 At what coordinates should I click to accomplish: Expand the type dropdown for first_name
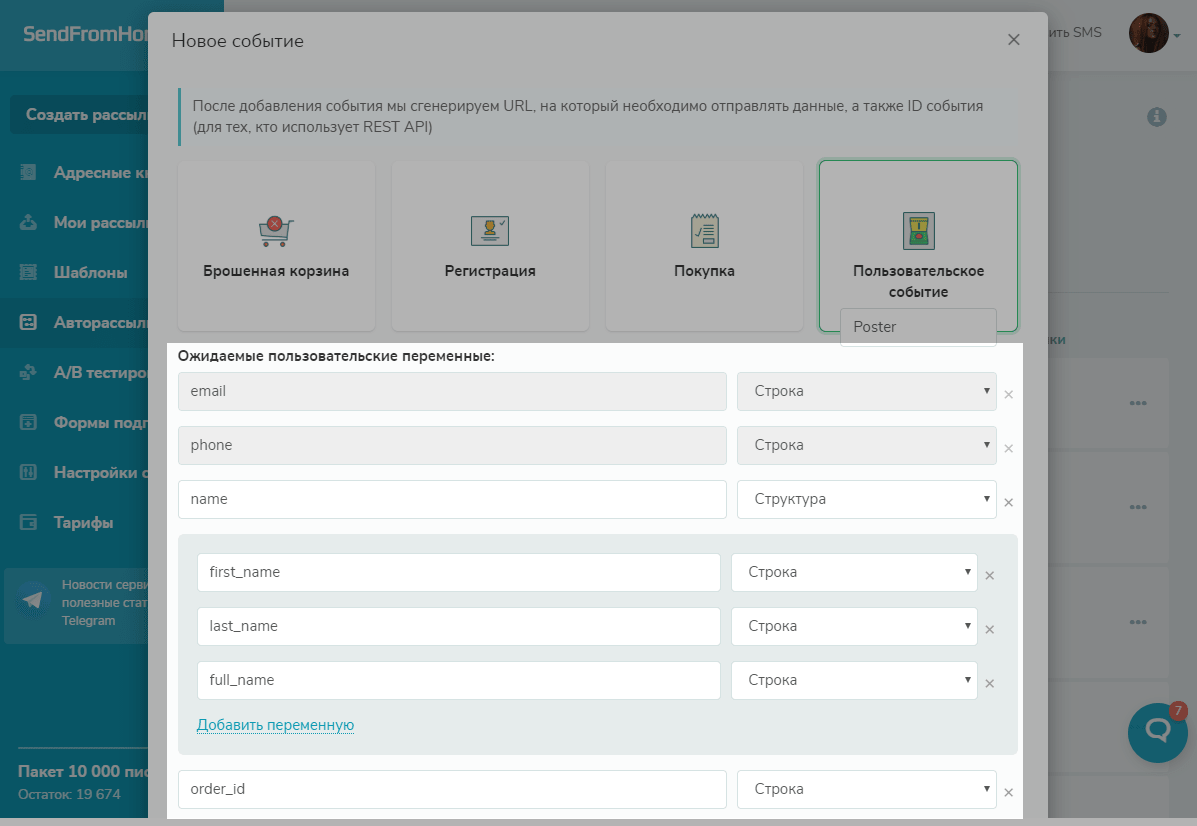point(854,573)
